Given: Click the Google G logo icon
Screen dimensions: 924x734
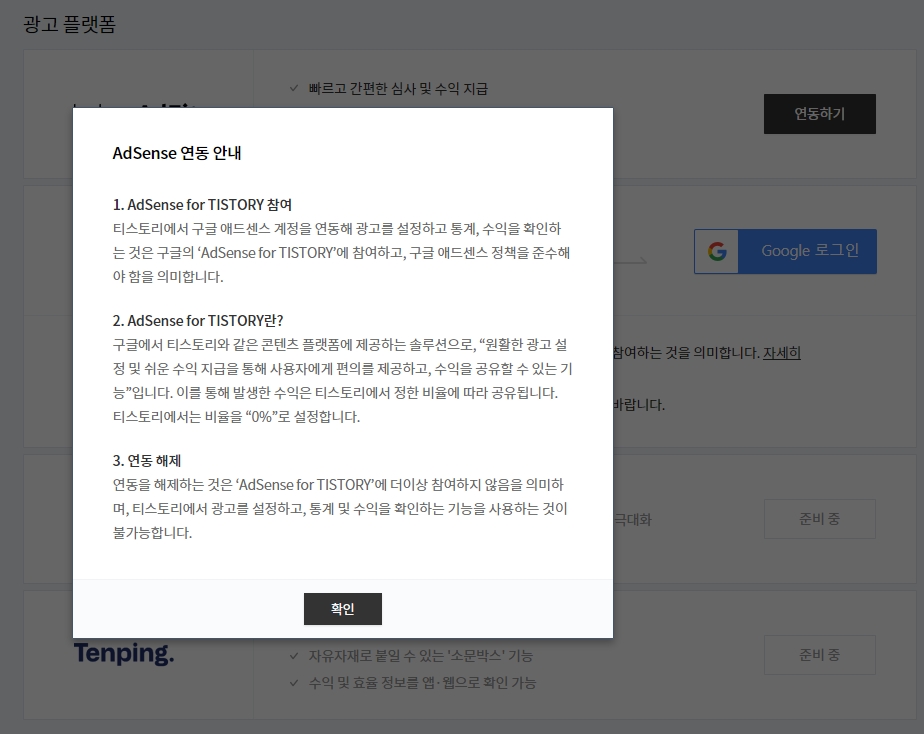Looking at the screenshot, I should 717,252.
